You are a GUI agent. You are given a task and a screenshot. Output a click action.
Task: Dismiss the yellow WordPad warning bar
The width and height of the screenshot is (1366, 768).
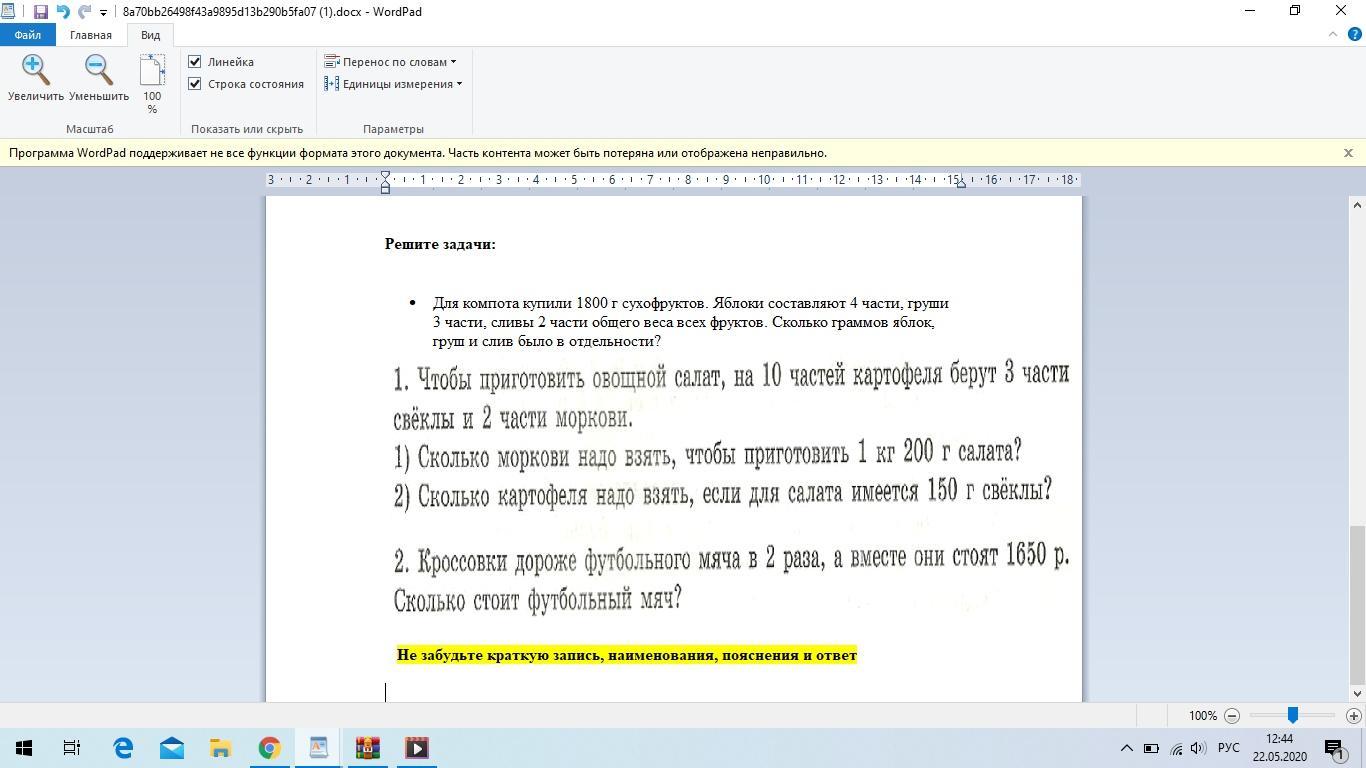point(1348,153)
